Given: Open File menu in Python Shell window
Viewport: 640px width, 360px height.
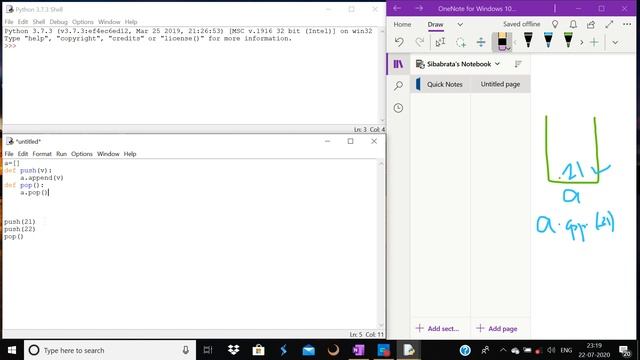Looking at the screenshot, I should [9, 22].
